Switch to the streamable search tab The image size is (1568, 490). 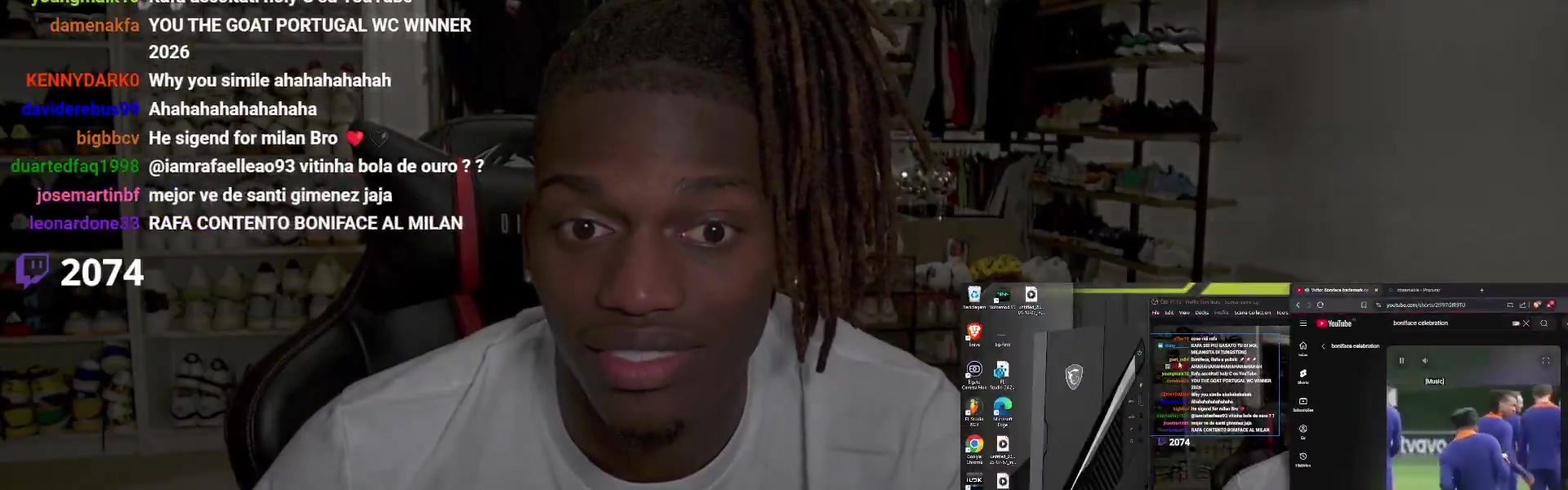pos(1417,290)
